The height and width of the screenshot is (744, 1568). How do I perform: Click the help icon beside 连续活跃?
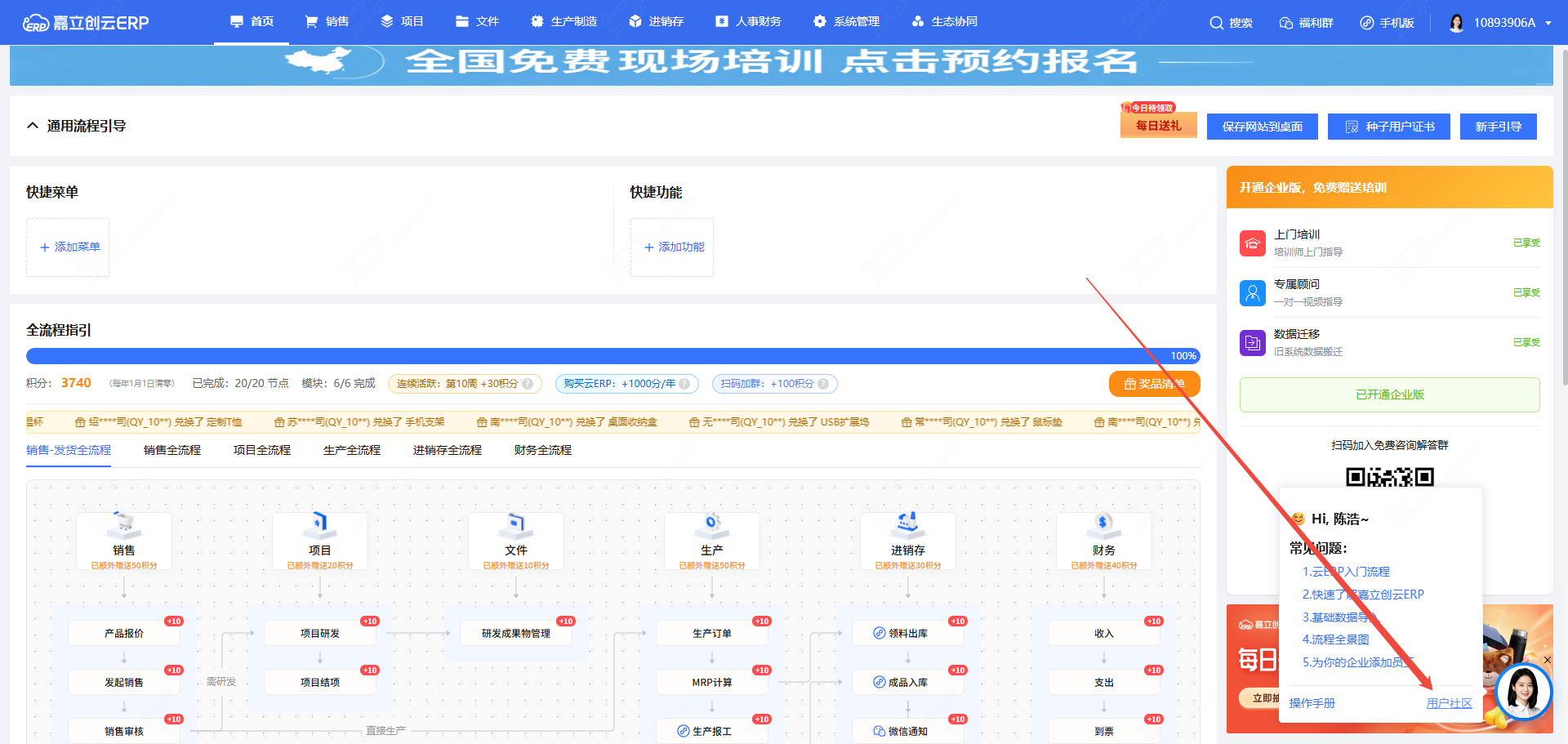click(x=528, y=384)
